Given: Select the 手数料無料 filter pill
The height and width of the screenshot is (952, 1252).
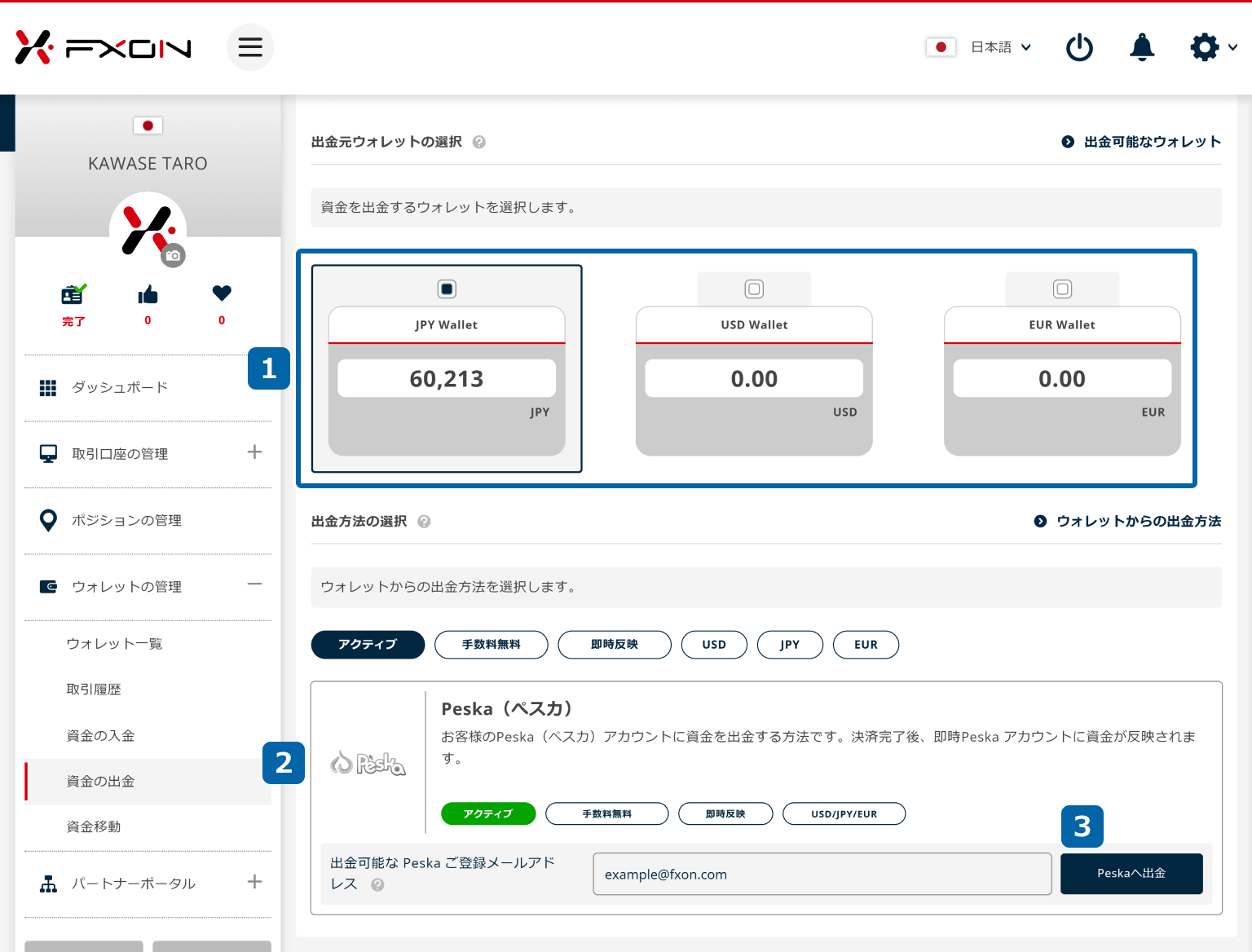Looking at the screenshot, I should (491, 645).
